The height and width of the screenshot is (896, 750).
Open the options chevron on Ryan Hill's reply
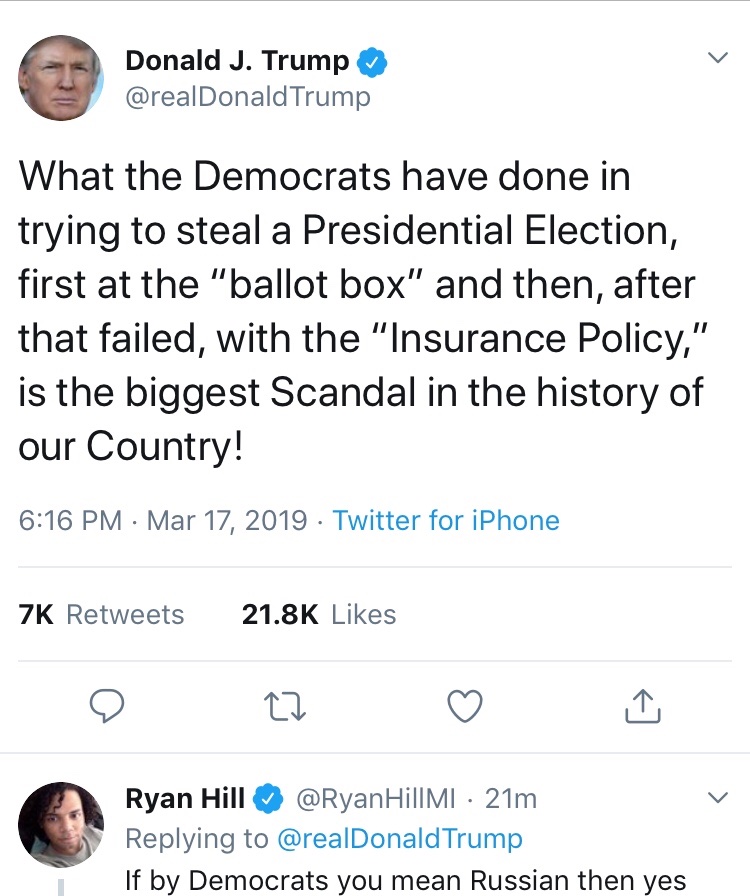pyautogui.click(x=717, y=798)
